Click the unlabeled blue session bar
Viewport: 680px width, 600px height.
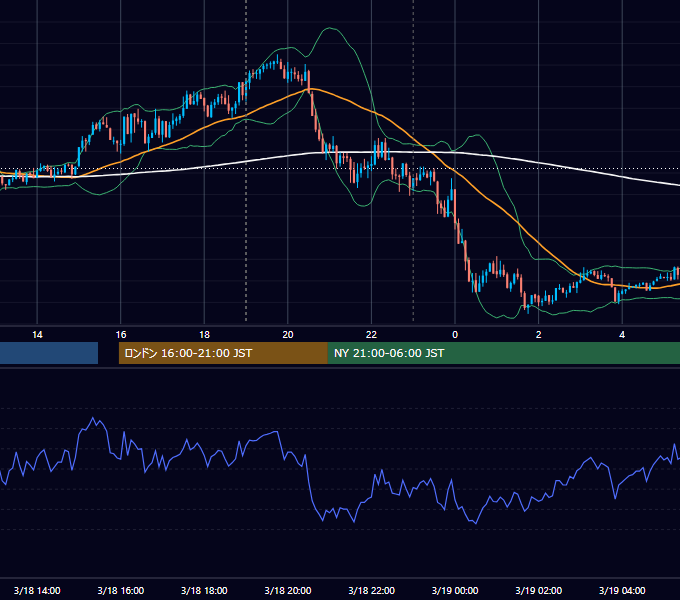(49, 353)
